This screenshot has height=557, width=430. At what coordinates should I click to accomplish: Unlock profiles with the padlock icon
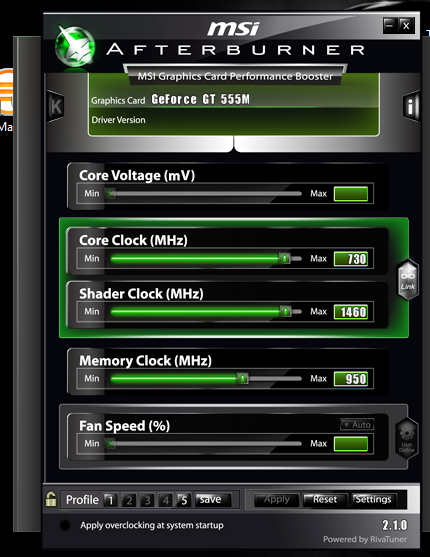point(51,499)
